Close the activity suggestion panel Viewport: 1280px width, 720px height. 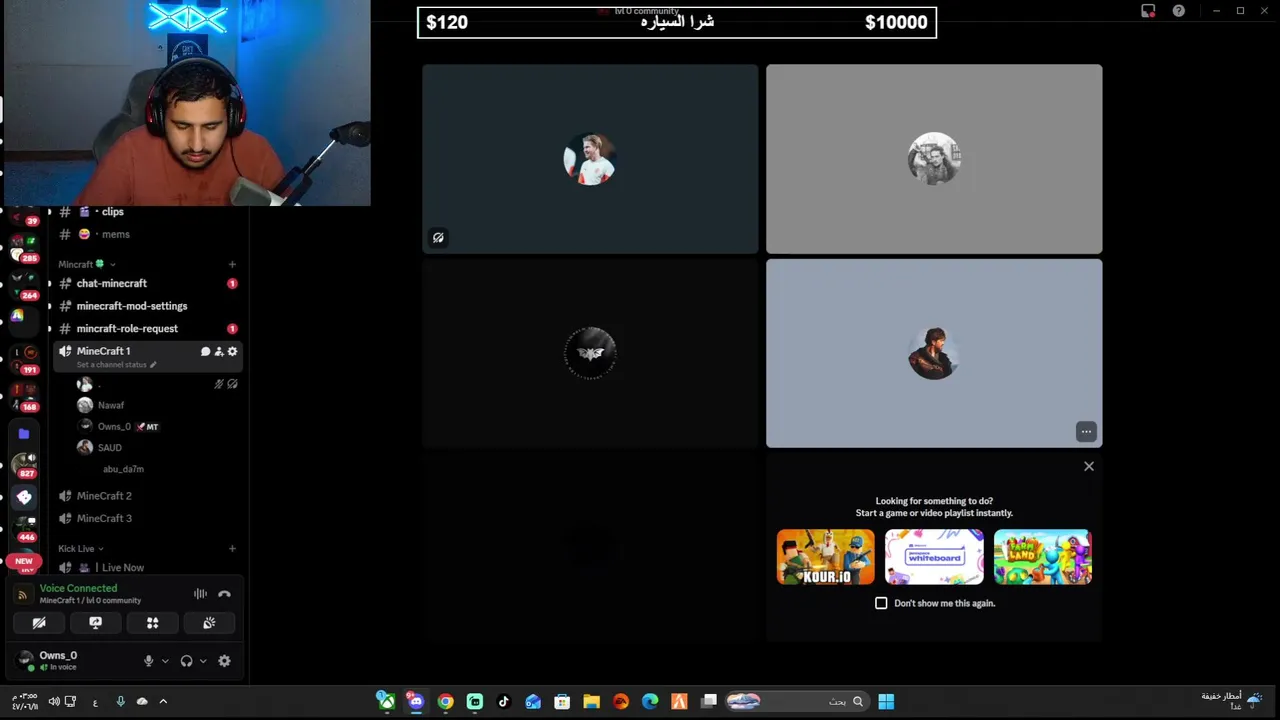1089,466
